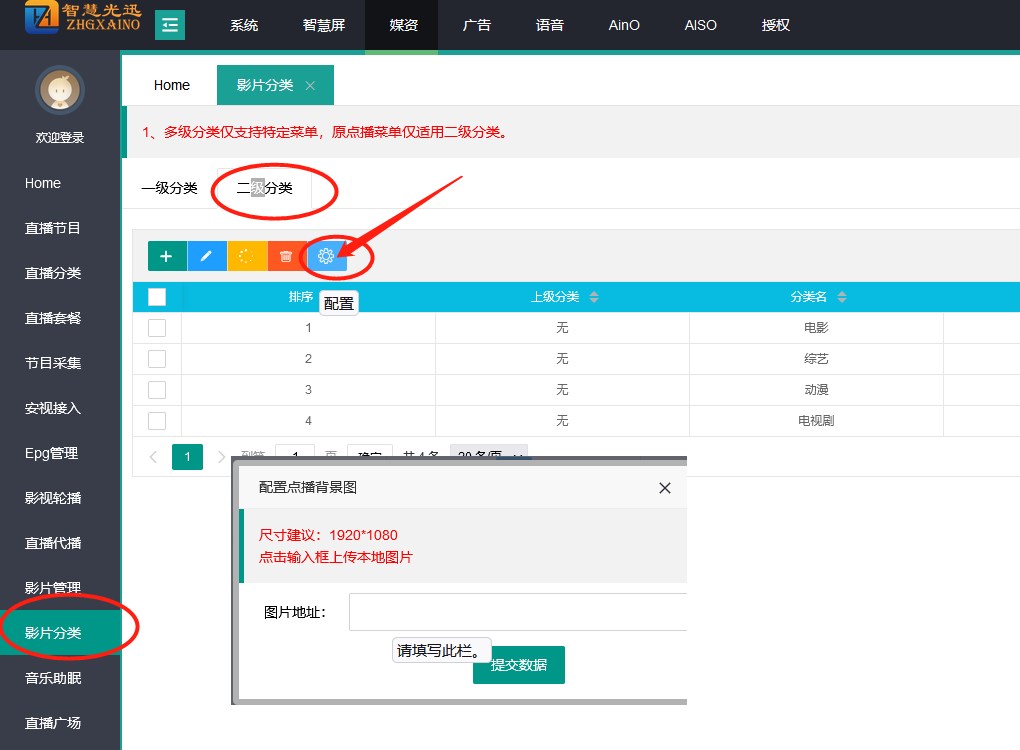Open the gear 配置 settings icon

pos(326,256)
